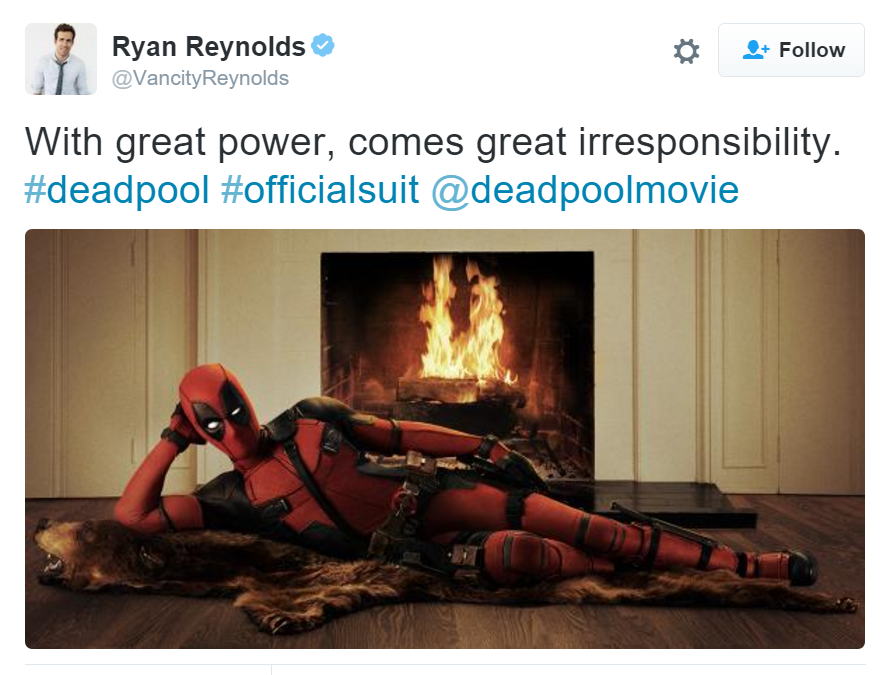This screenshot has height=675, width=890.
Task: Click the add-person icon beside Follow
Action: click(x=755, y=50)
